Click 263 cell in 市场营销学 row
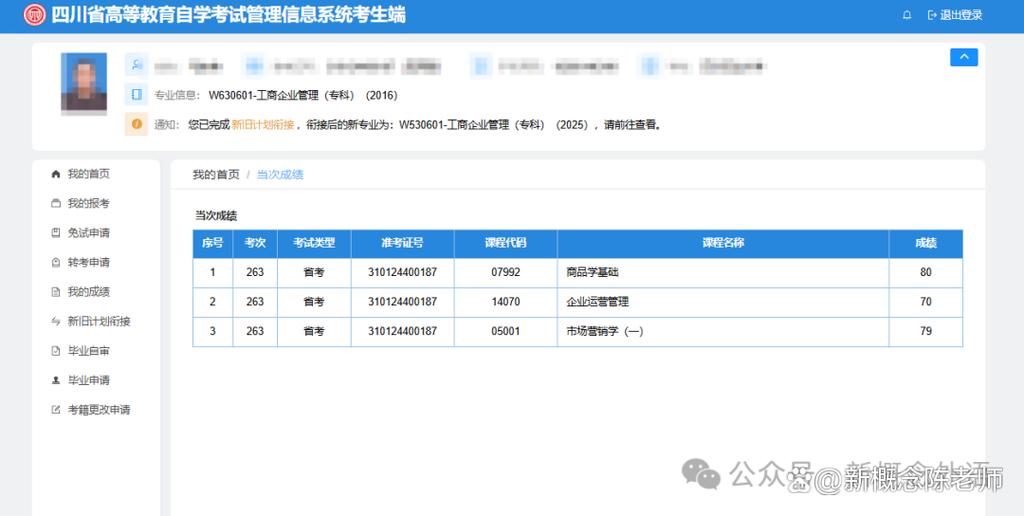 click(255, 331)
